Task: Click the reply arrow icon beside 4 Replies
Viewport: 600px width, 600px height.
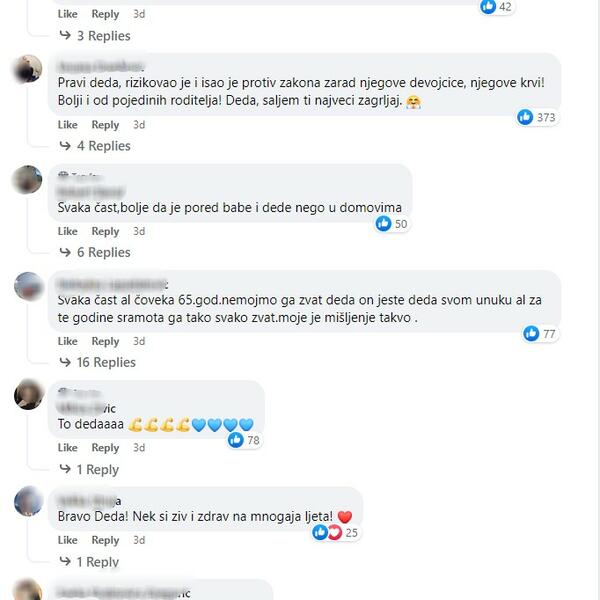Action: [65, 145]
